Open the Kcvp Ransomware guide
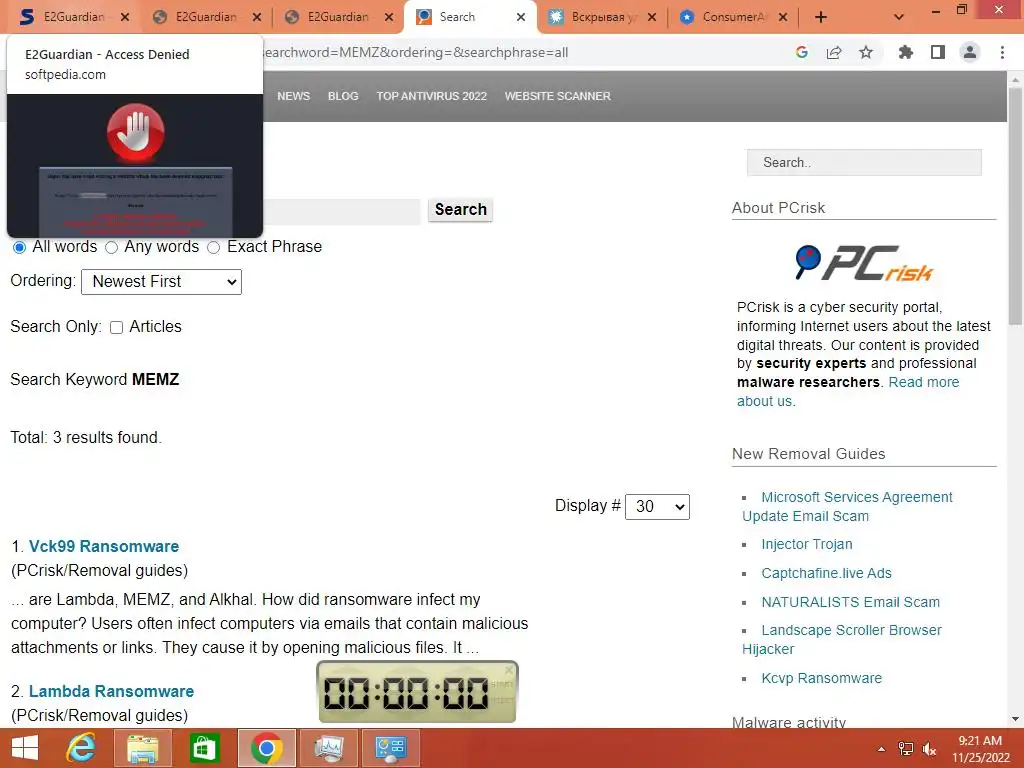 pos(822,678)
